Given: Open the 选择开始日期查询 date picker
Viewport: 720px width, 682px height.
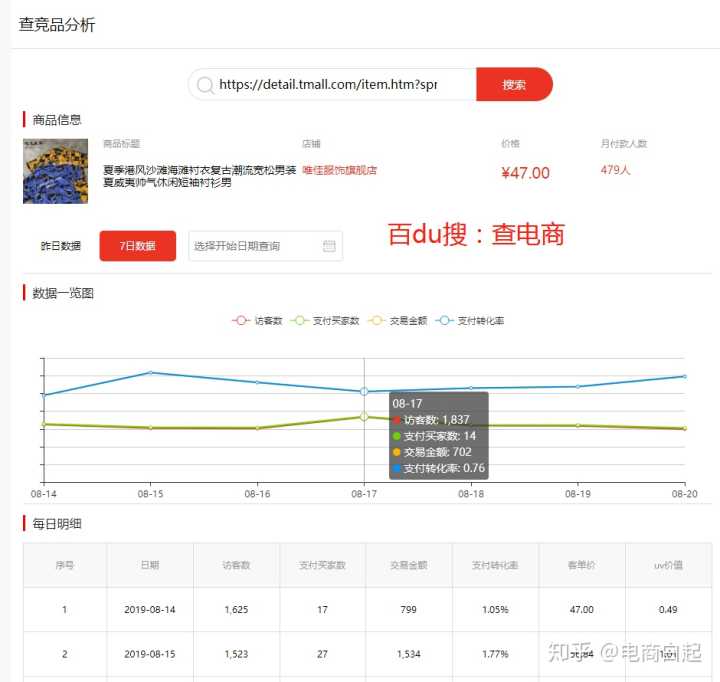Looking at the screenshot, I should pos(255,246).
